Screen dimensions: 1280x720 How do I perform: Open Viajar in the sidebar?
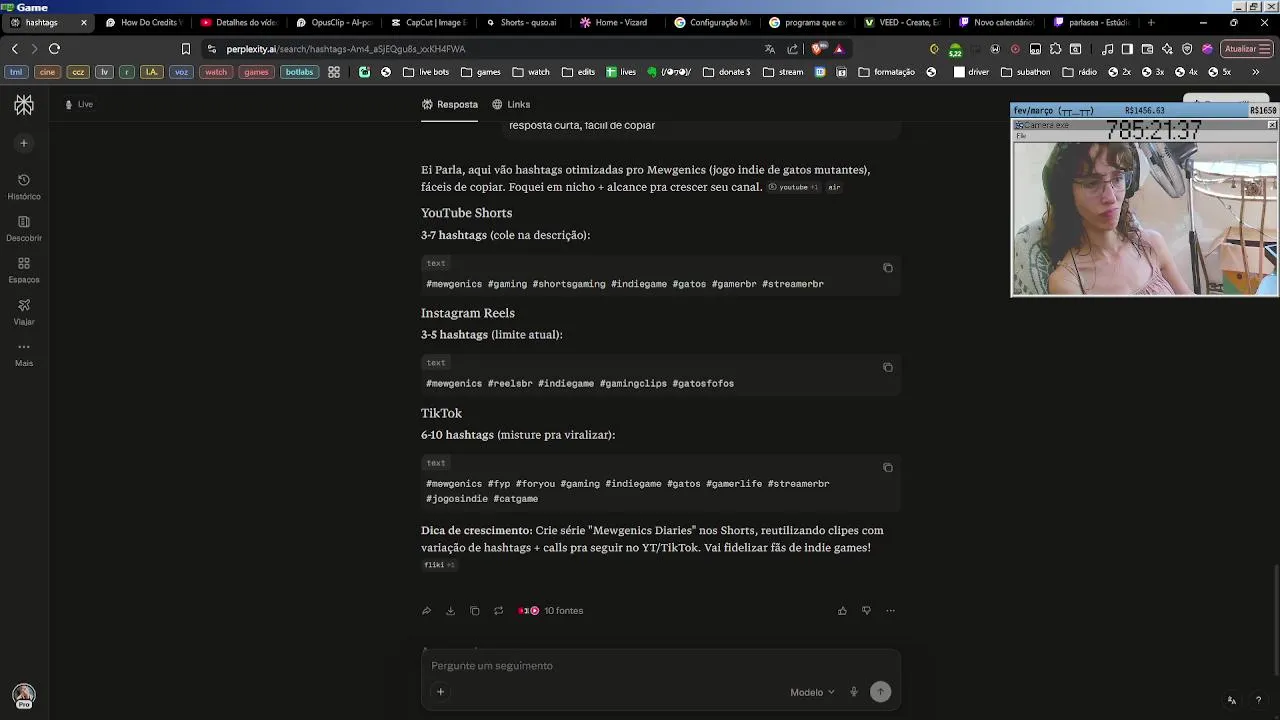(x=24, y=312)
